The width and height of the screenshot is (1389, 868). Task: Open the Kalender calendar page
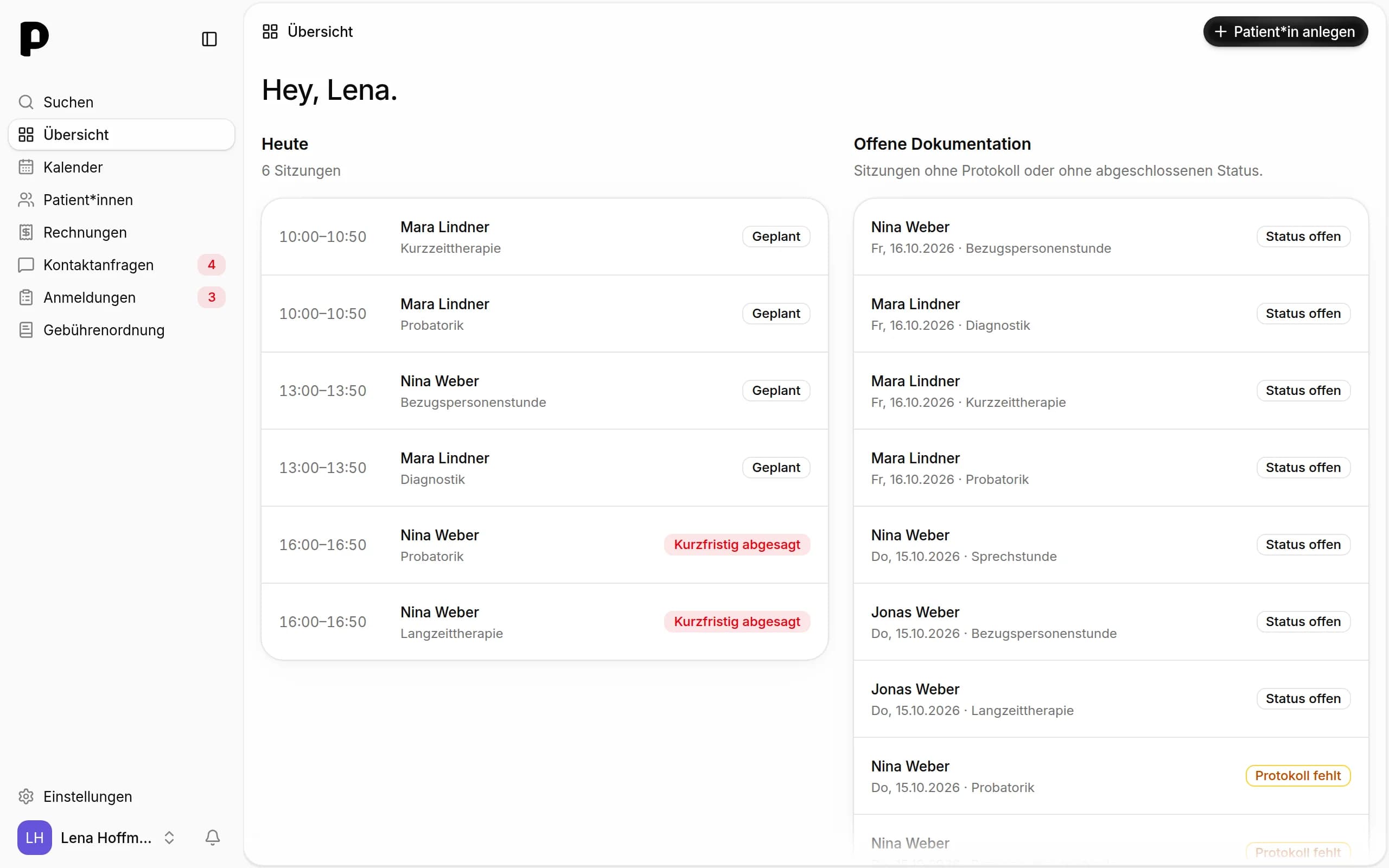tap(121, 167)
